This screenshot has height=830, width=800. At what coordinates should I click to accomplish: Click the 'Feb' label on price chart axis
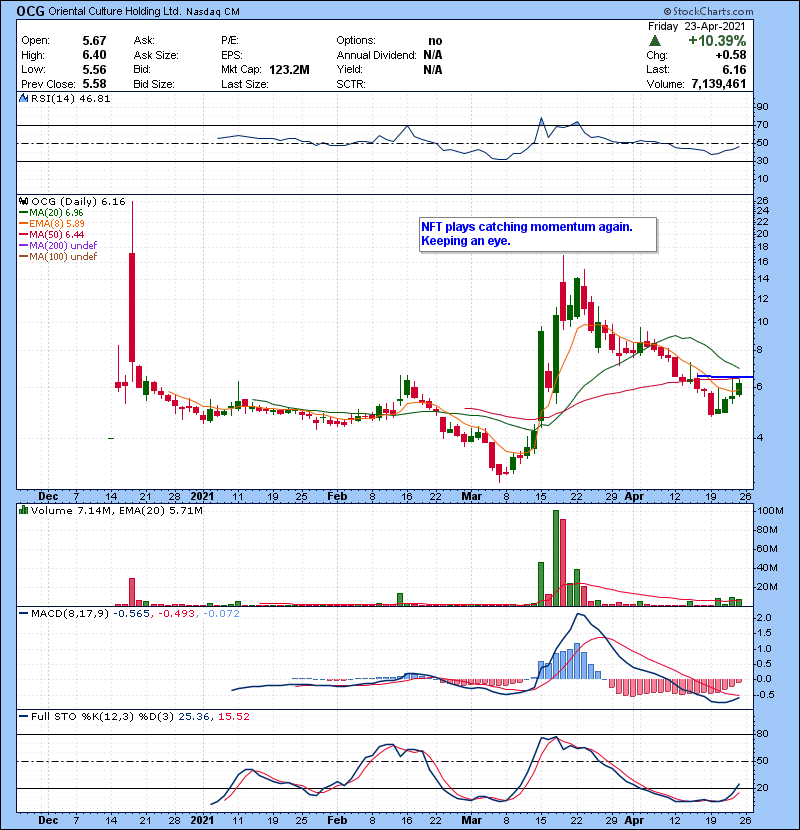337,496
